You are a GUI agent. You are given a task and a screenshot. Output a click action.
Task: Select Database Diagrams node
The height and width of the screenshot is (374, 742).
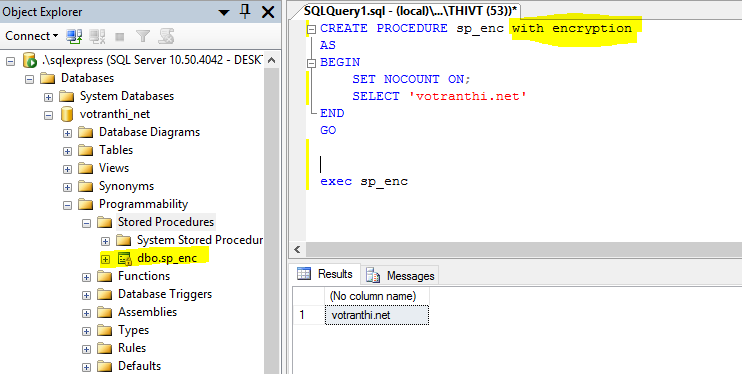tap(149, 132)
